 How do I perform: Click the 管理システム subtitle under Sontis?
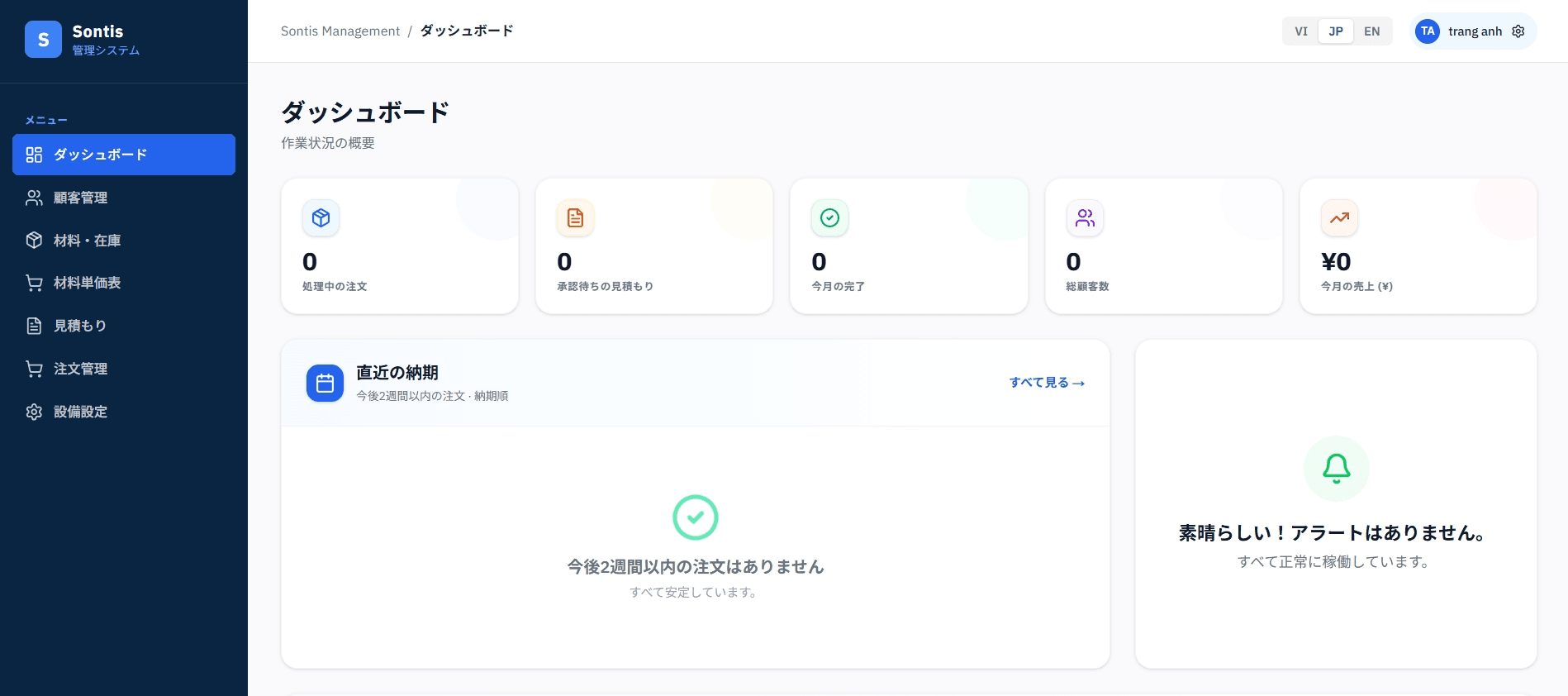106,50
